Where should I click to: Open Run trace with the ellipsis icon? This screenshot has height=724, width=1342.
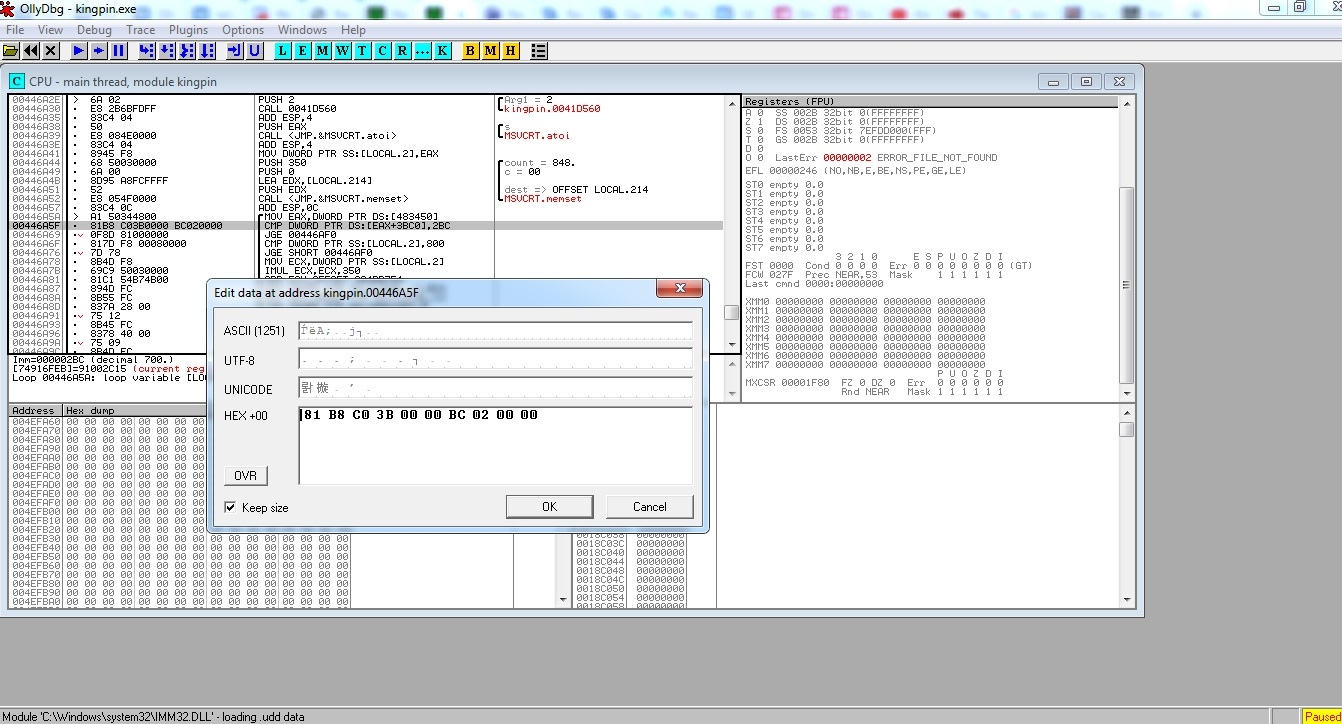(423, 50)
